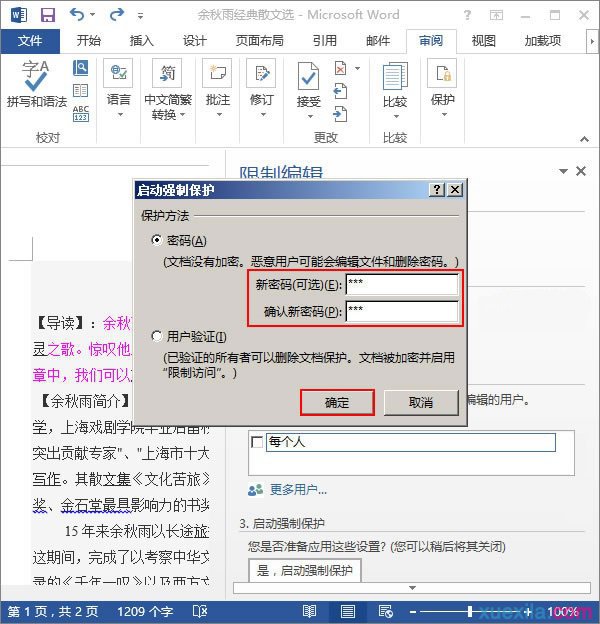Viewport: 600px width, 624px height.
Task: Redo the last action
Action: tap(117, 15)
